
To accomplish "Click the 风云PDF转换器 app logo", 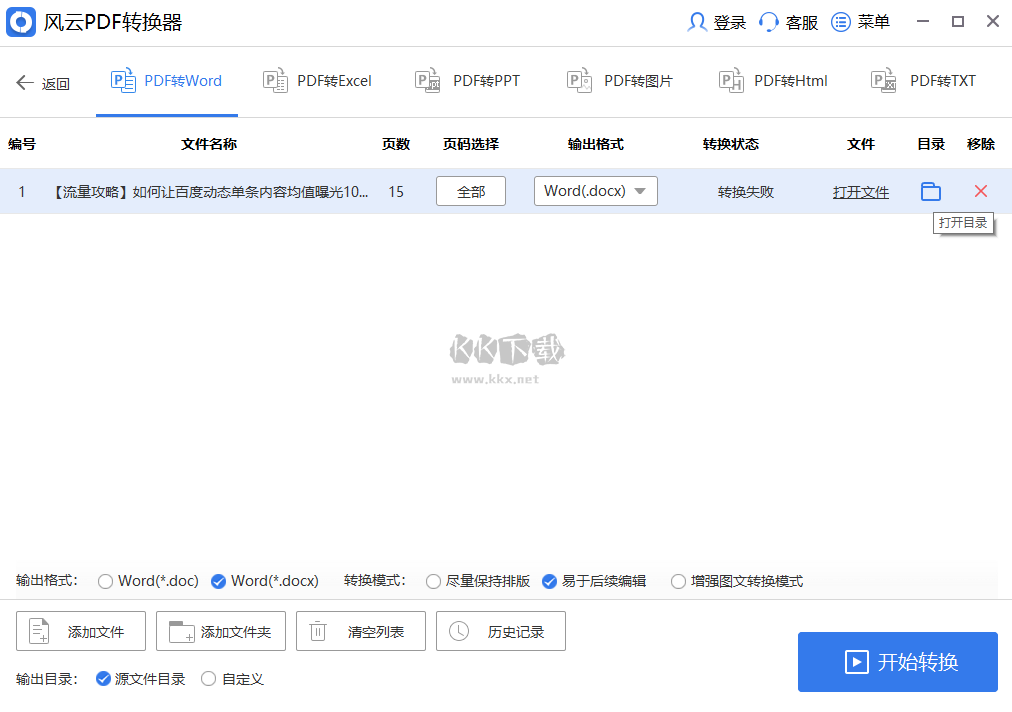I will click(x=21, y=21).
